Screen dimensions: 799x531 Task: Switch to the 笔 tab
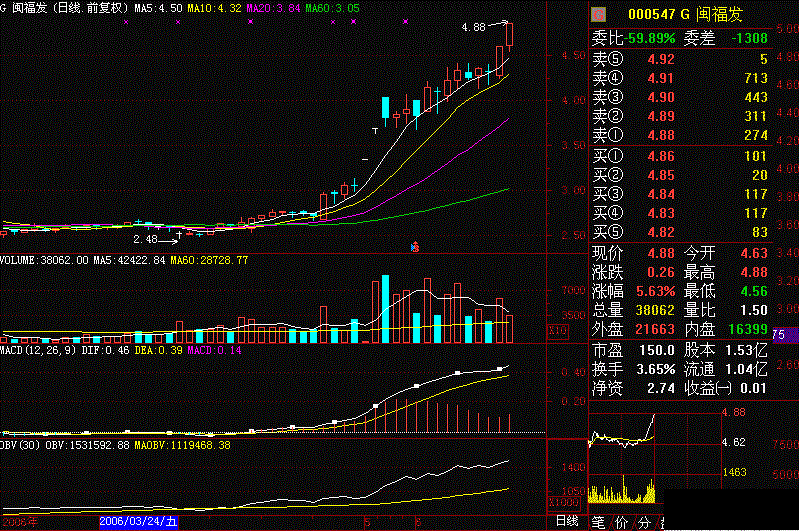point(598,522)
